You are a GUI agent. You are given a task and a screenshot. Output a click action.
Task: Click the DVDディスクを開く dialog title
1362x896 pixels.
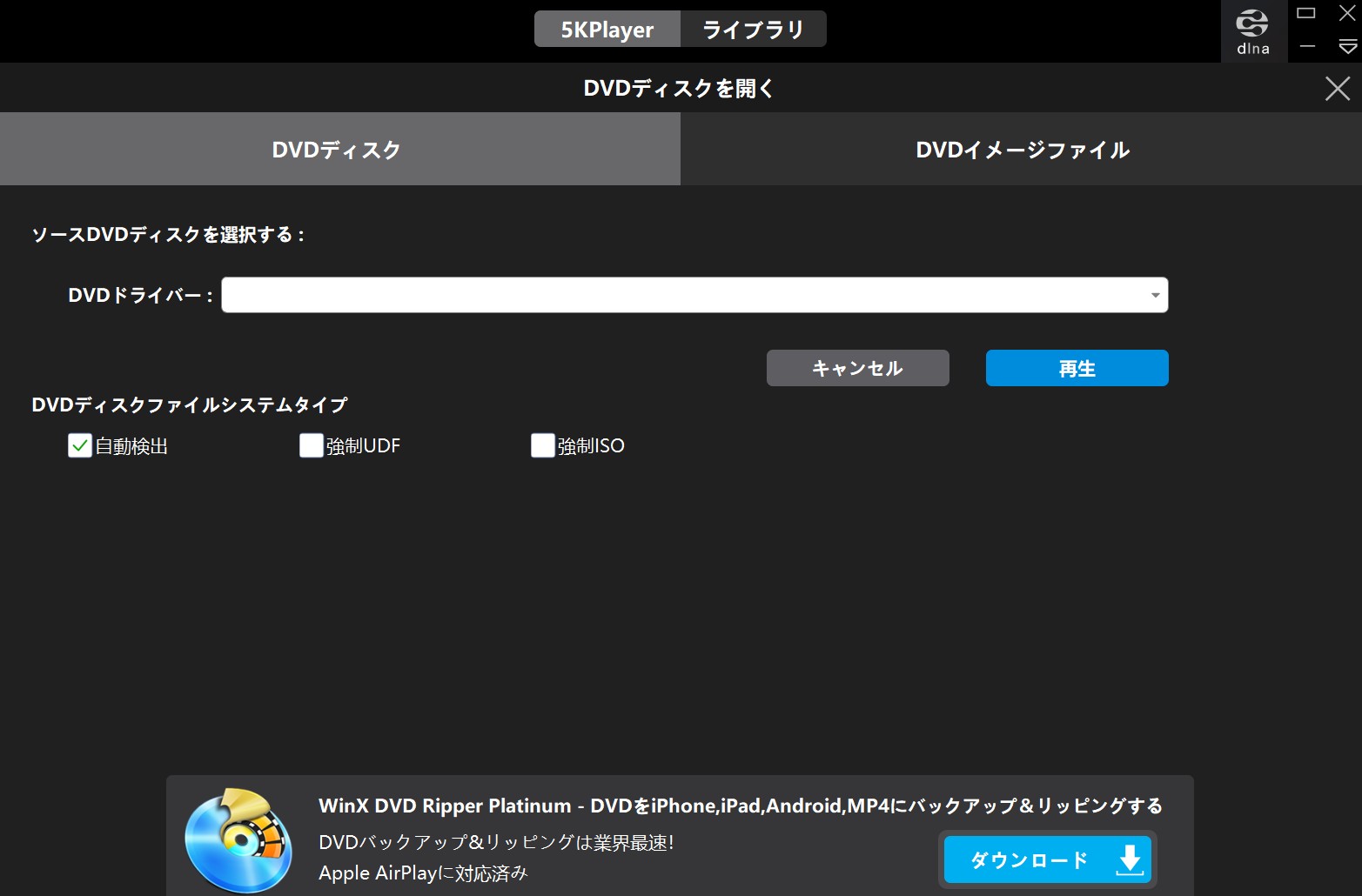point(679,88)
